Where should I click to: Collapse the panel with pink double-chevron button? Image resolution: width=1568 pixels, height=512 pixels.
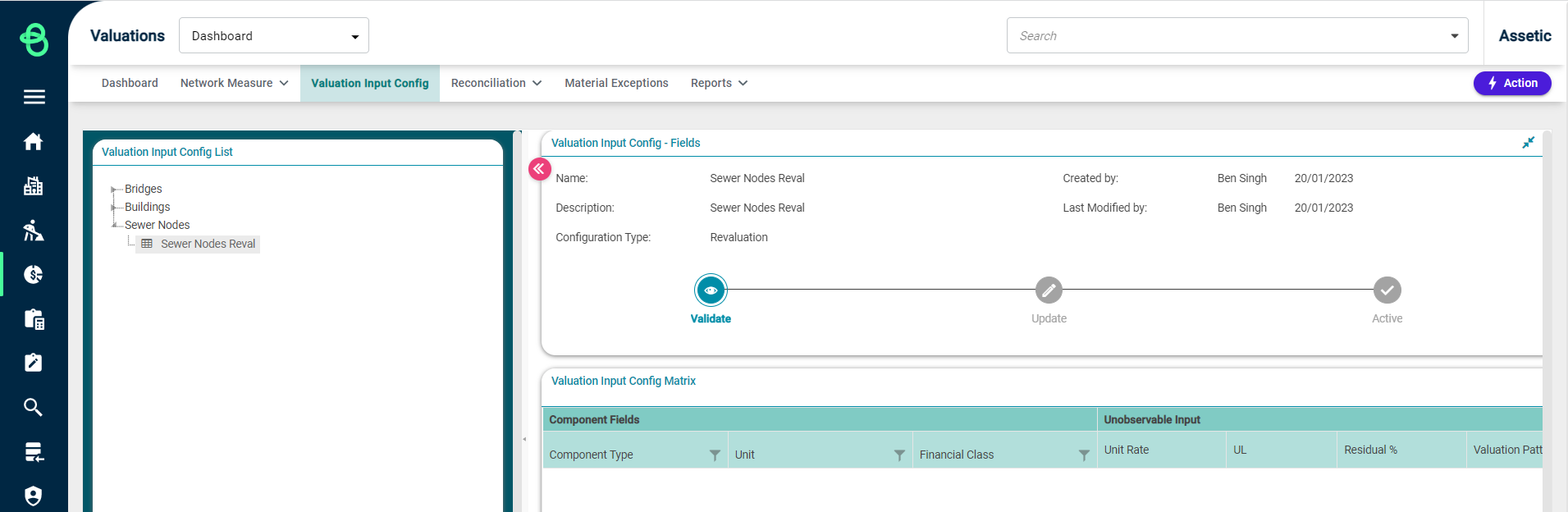click(x=539, y=169)
